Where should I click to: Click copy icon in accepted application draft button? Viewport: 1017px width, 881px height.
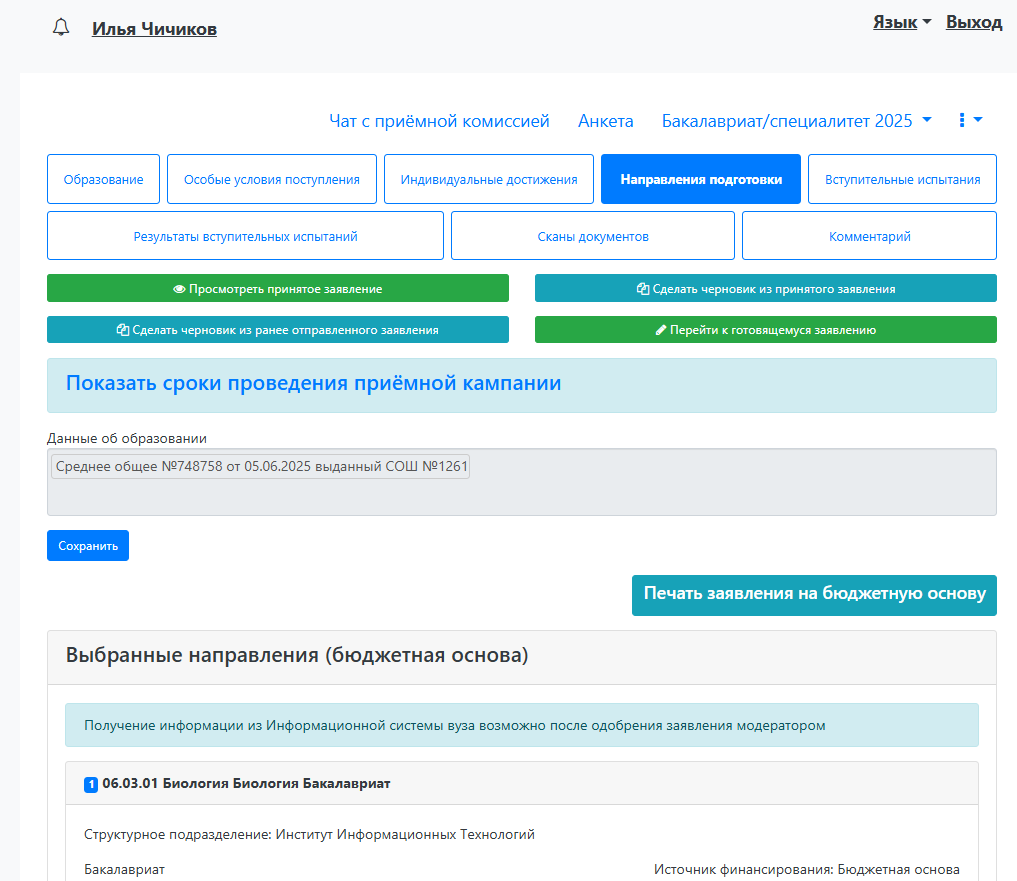[643, 289]
